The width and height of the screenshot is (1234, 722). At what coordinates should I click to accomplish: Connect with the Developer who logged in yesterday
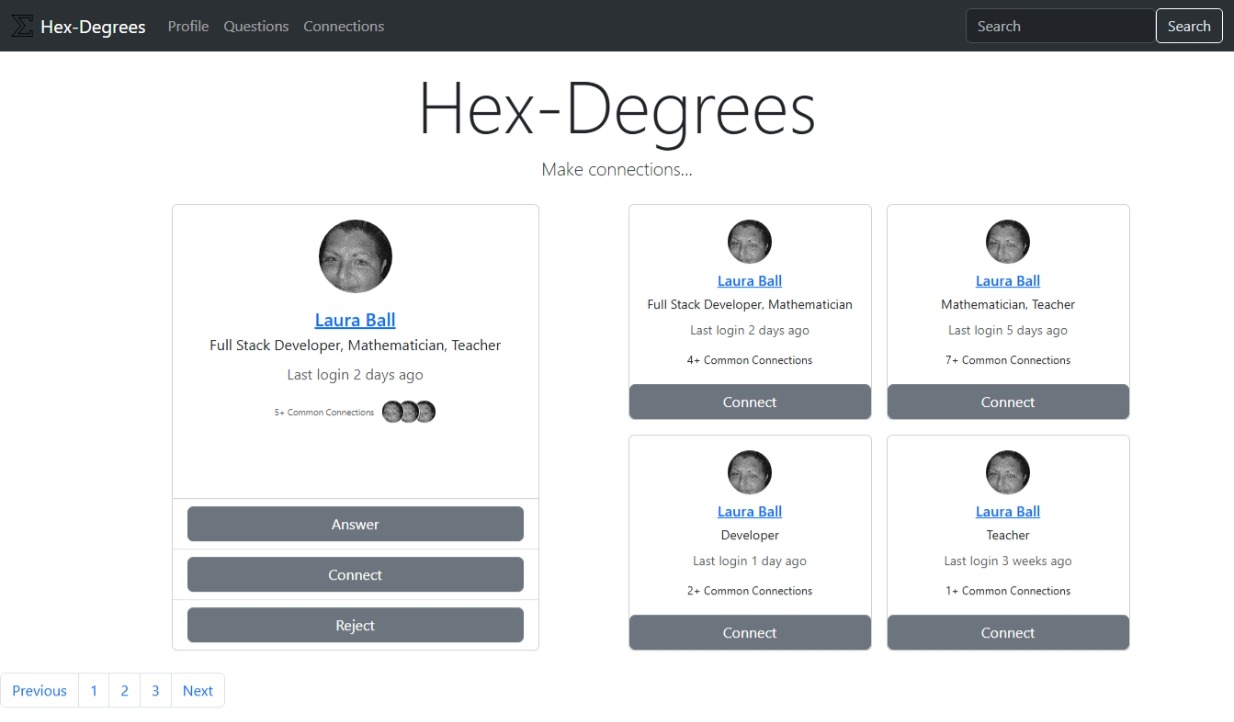coord(749,632)
